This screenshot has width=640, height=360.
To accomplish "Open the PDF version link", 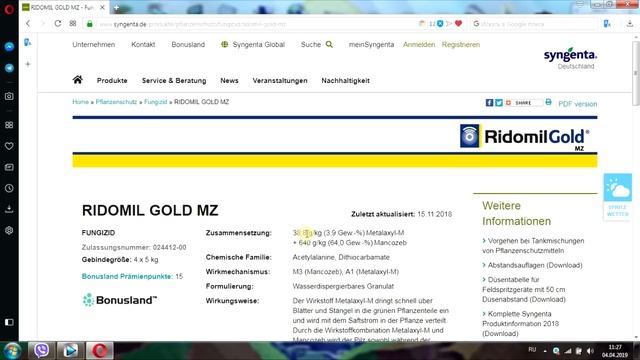I will coord(578,104).
